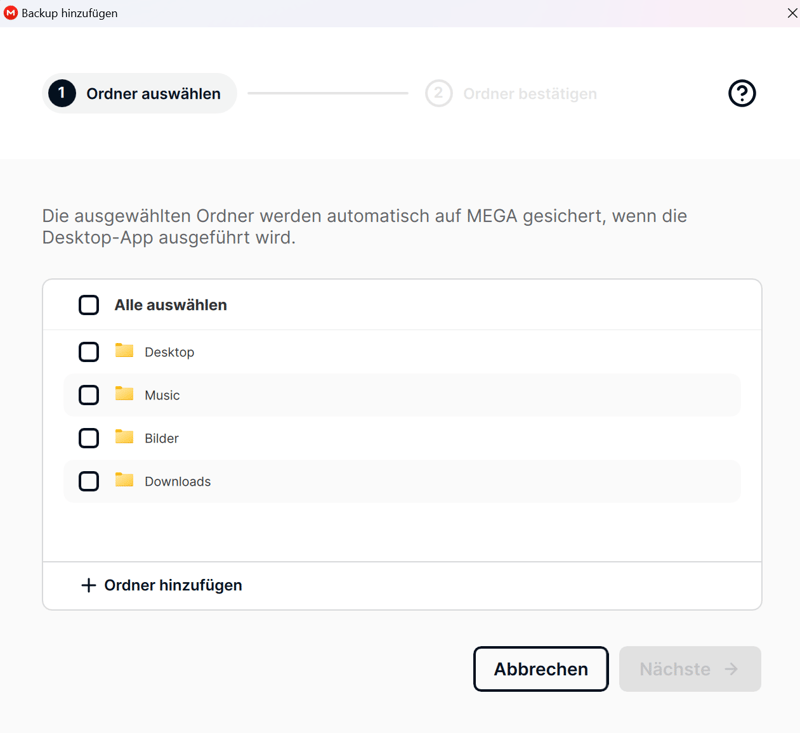Click the Music folder icon
Image resolution: width=800 pixels, height=733 pixels.
[x=124, y=394]
